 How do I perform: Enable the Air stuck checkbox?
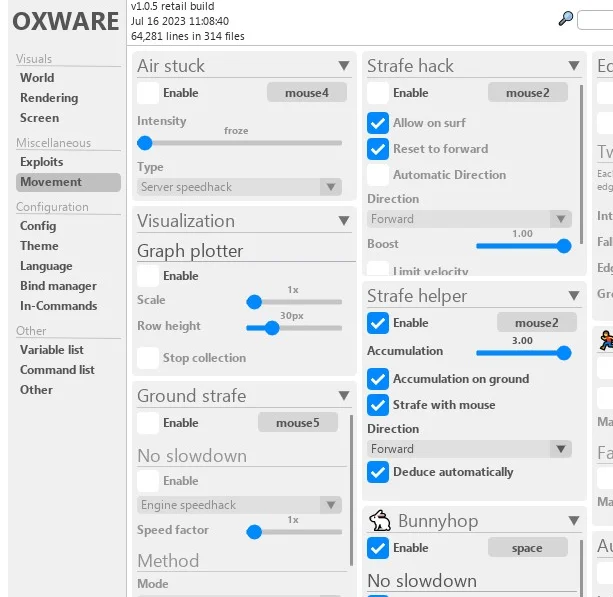point(148,93)
